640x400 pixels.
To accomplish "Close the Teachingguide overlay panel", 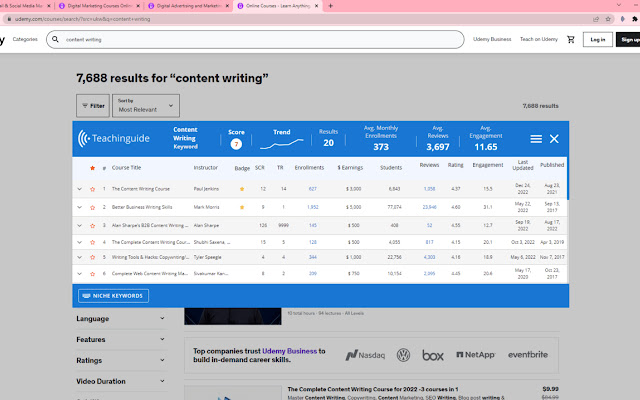I will [x=554, y=139].
